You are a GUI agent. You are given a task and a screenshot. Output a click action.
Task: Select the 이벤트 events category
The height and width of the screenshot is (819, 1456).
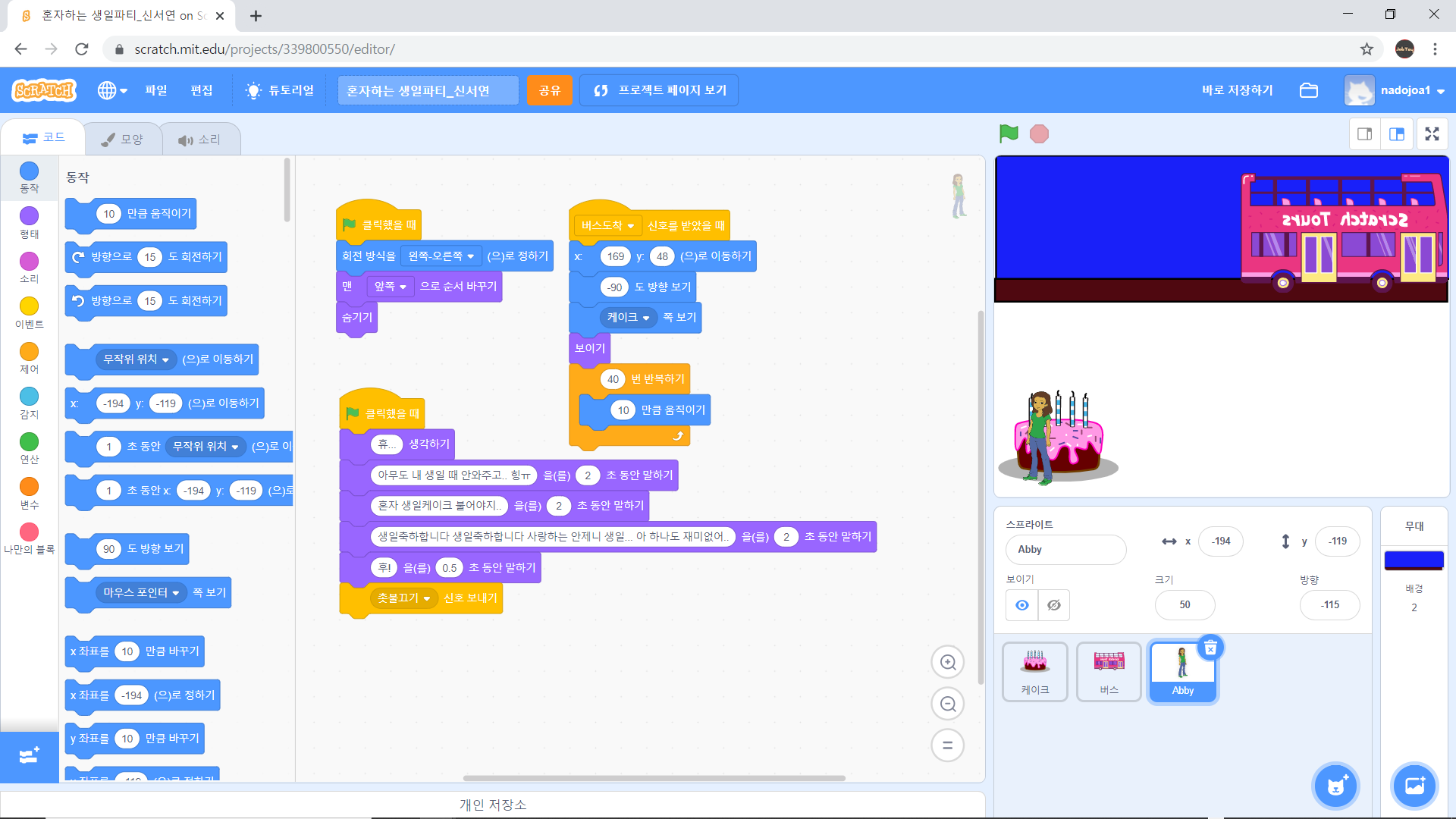tap(29, 313)
